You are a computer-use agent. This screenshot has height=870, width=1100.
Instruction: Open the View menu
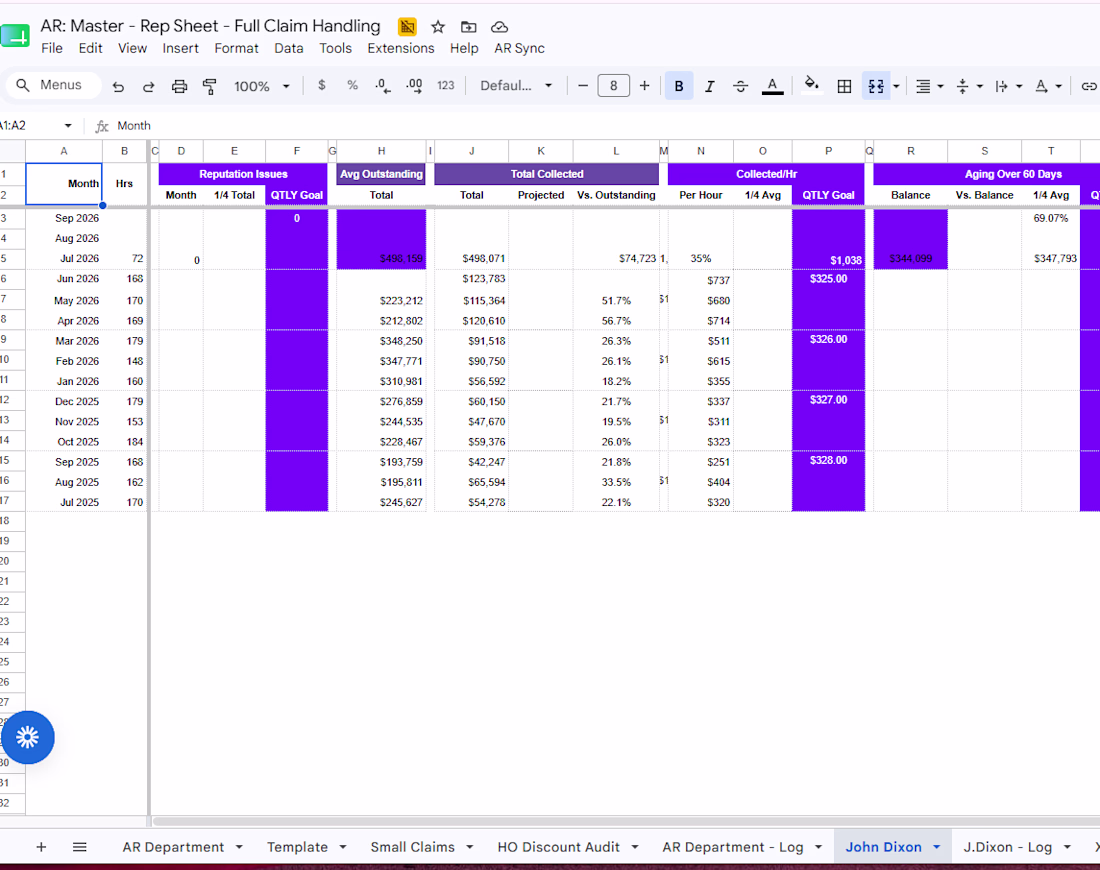point(132,48)
